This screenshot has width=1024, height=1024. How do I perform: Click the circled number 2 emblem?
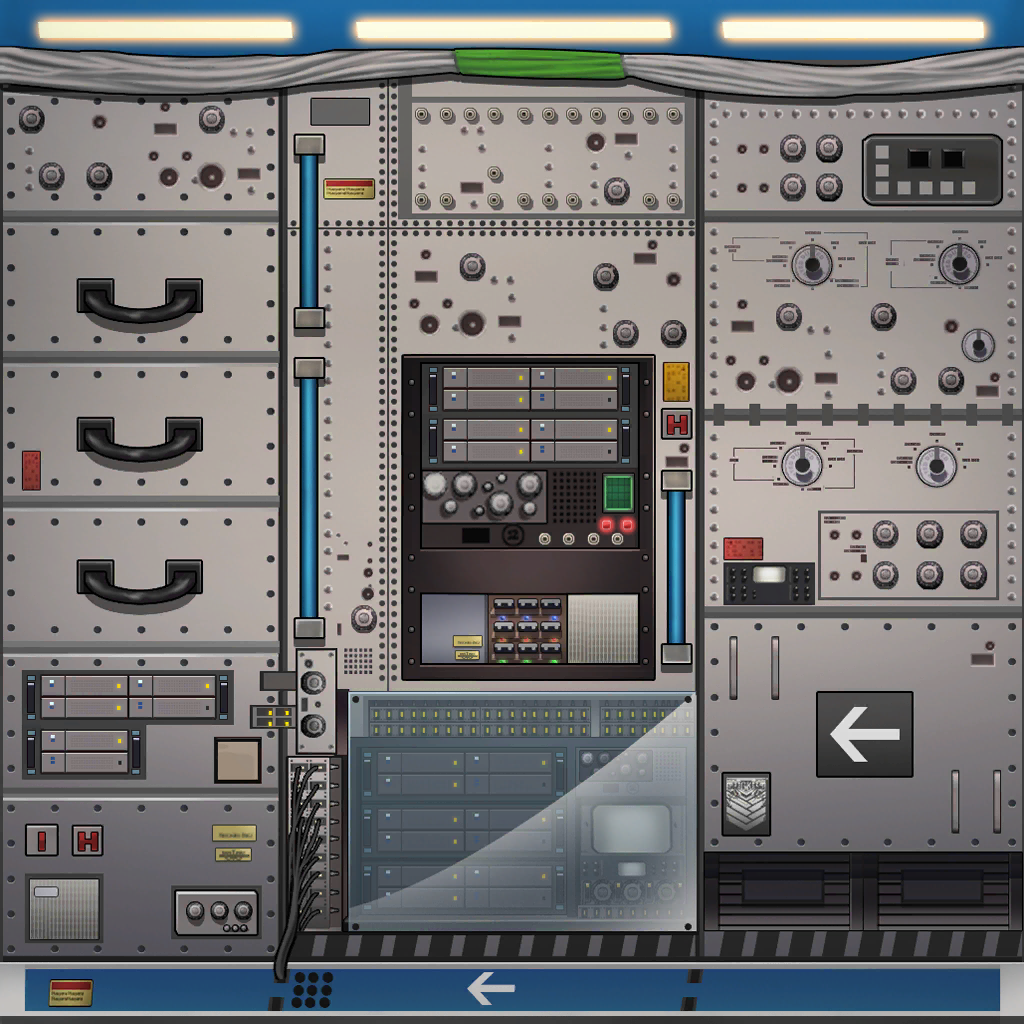point(514,535)
